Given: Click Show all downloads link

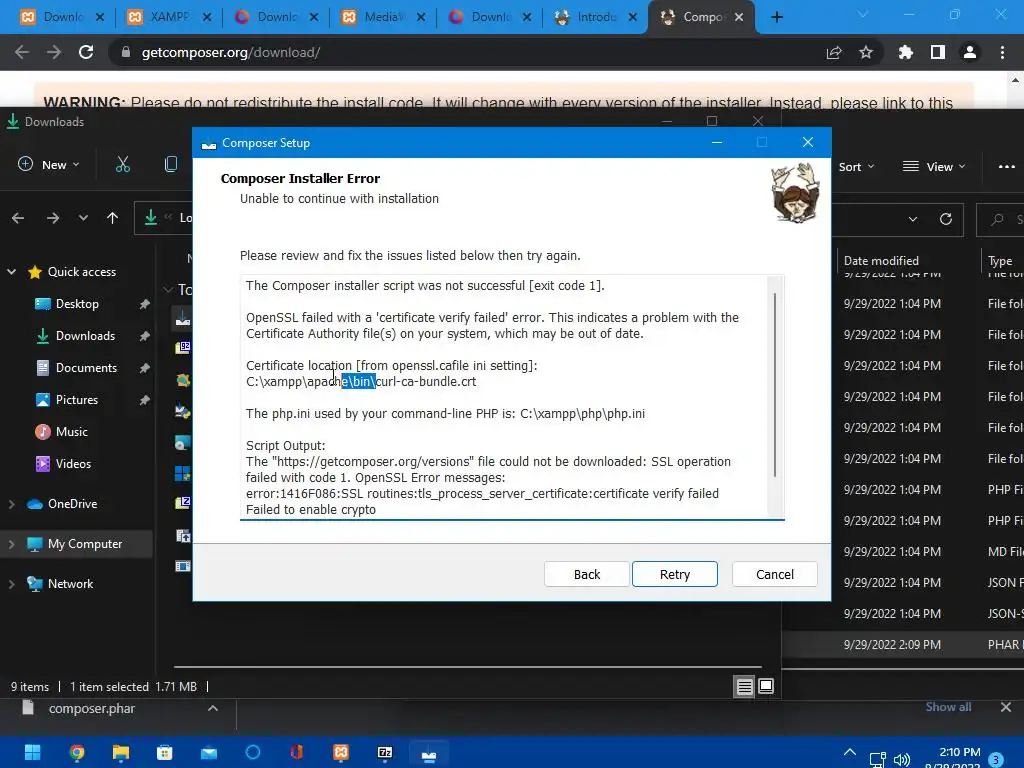Looking at the screenshot, I should point(948,707).
